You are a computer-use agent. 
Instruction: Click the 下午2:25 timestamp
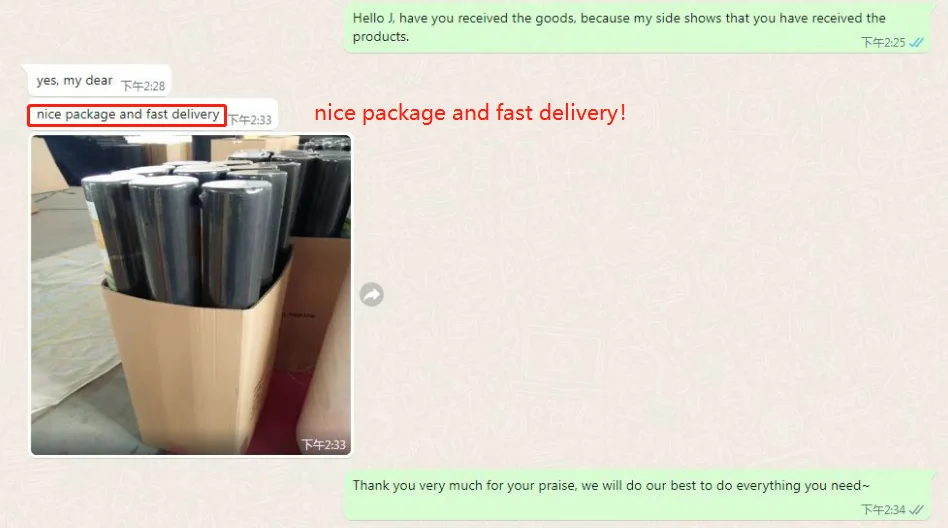point(883,42)
